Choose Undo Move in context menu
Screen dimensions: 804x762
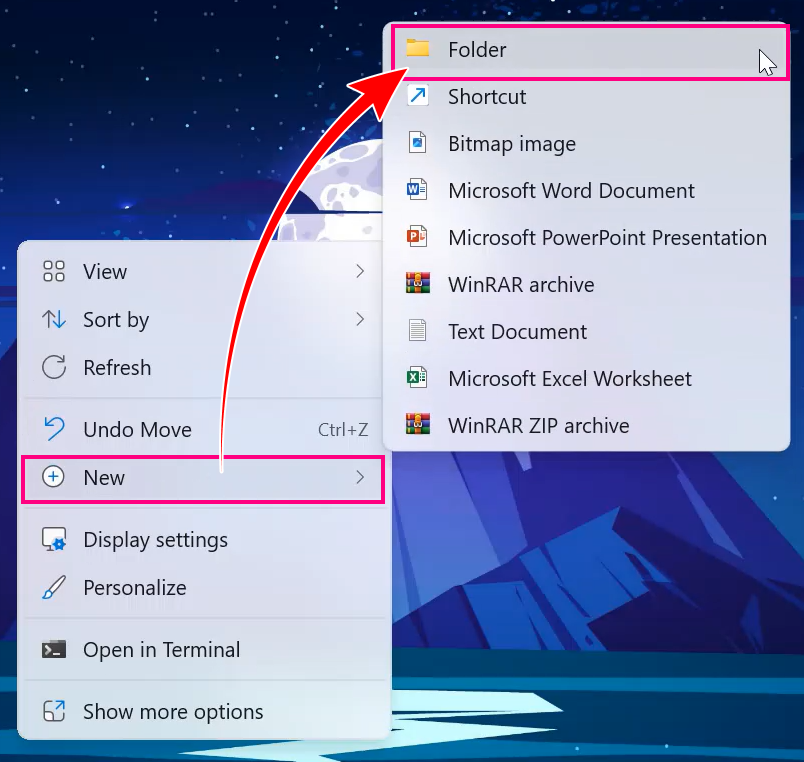pos(137,430)
